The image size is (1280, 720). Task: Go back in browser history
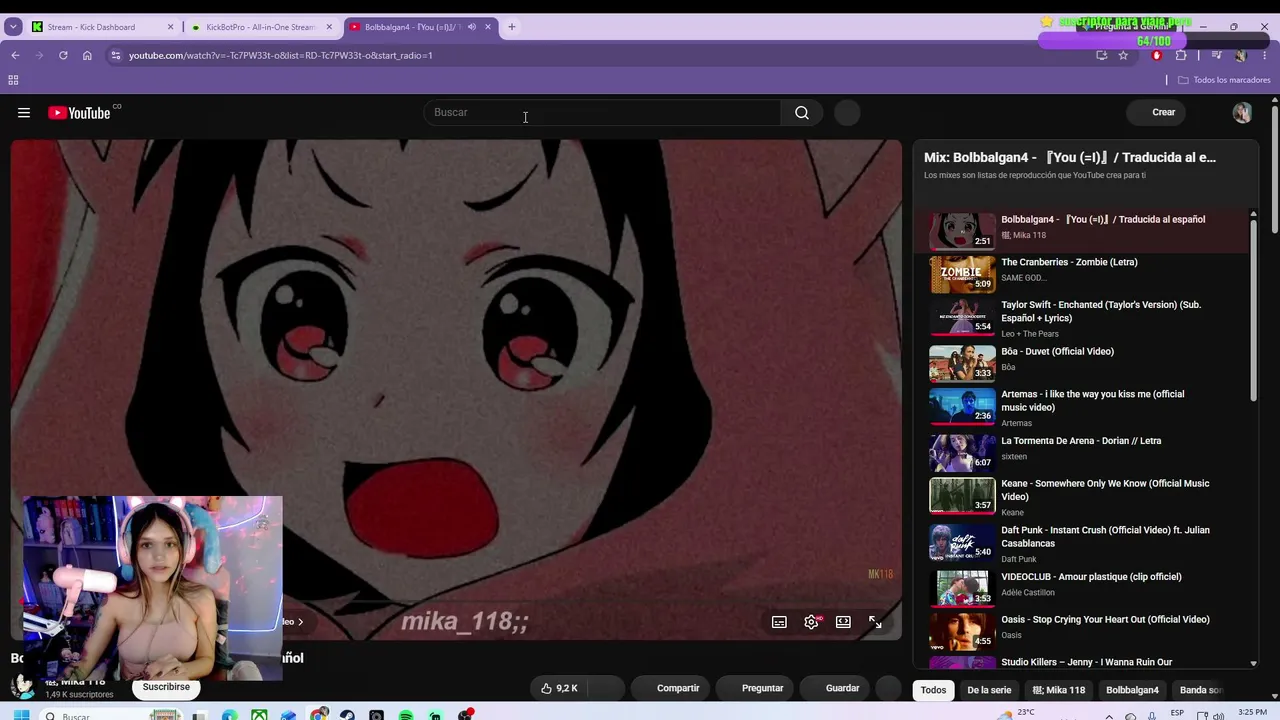point(15,55)
